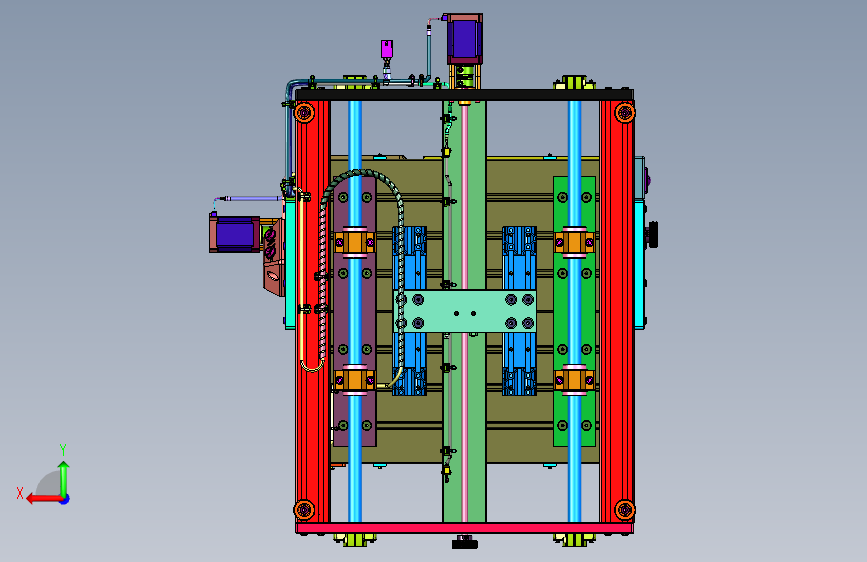Click the green Y label of the triad
Screen dimensions: 867x562
click(x=63, y=450)
